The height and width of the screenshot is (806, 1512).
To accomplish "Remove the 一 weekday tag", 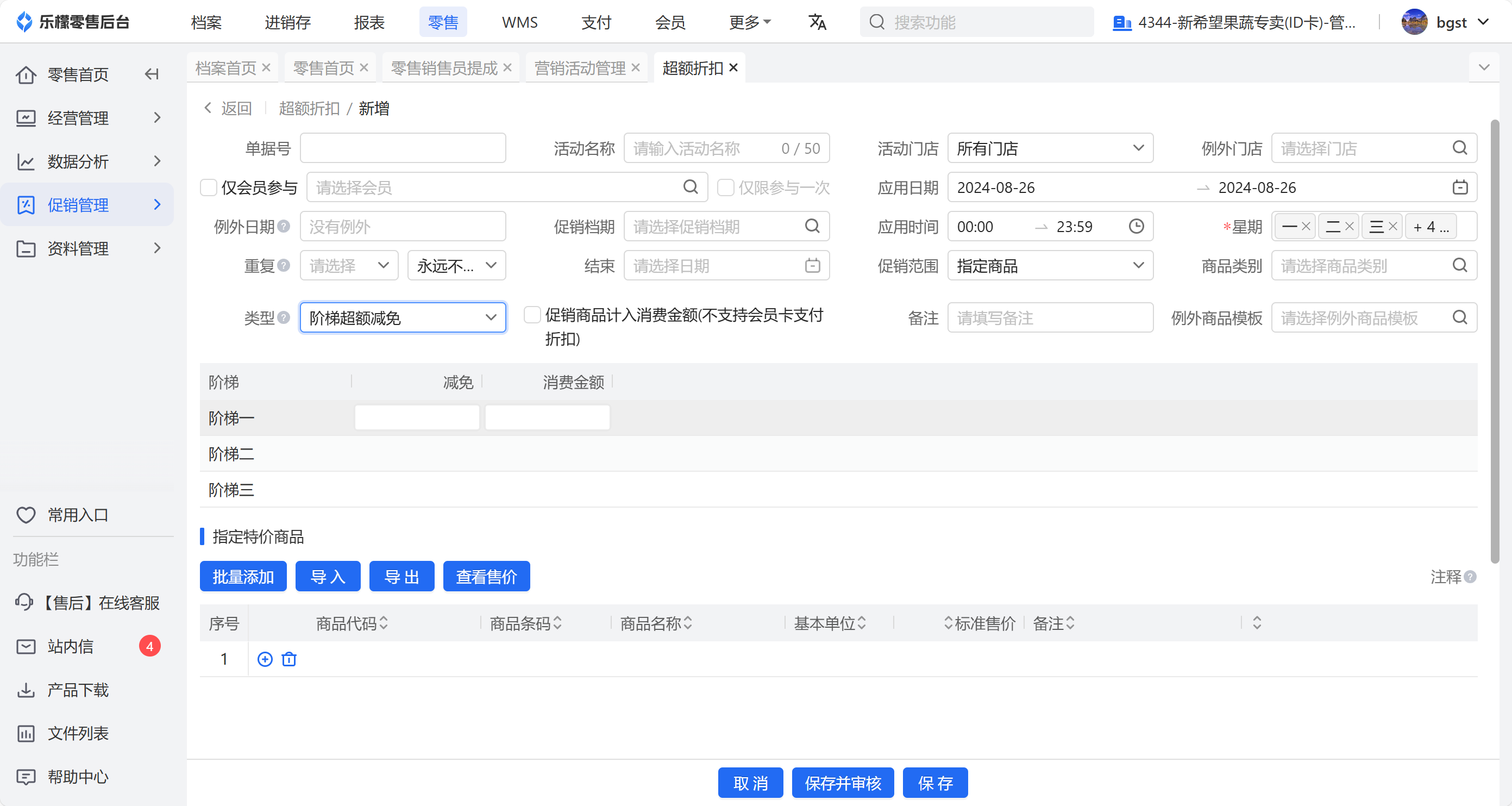I will coord(1306,227).
